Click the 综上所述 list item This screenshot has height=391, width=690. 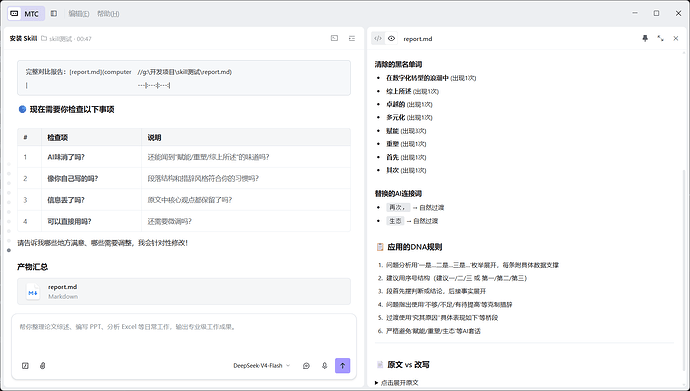412,91
